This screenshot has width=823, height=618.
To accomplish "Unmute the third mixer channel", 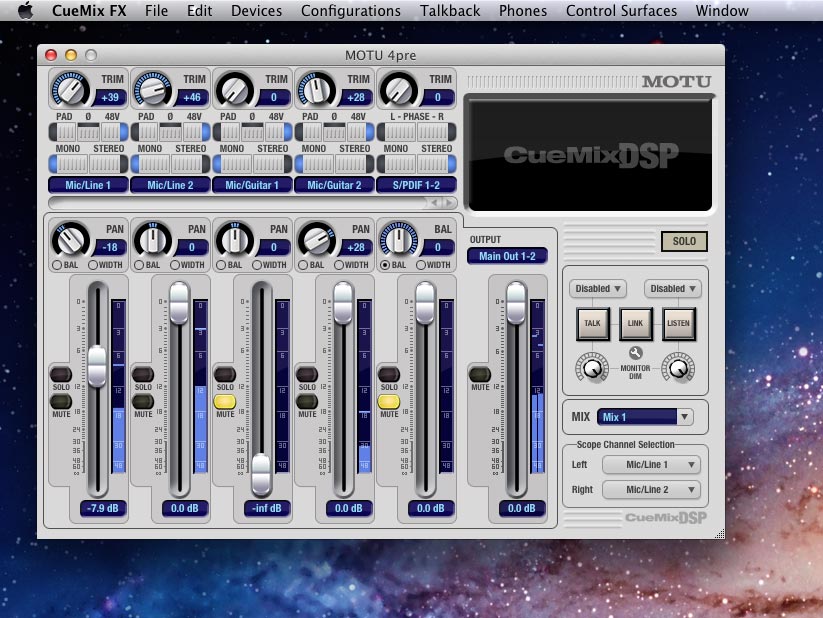I will point(224,401).
